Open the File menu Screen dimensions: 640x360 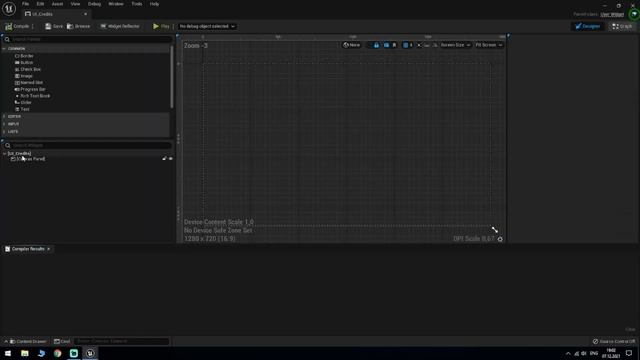25,4
